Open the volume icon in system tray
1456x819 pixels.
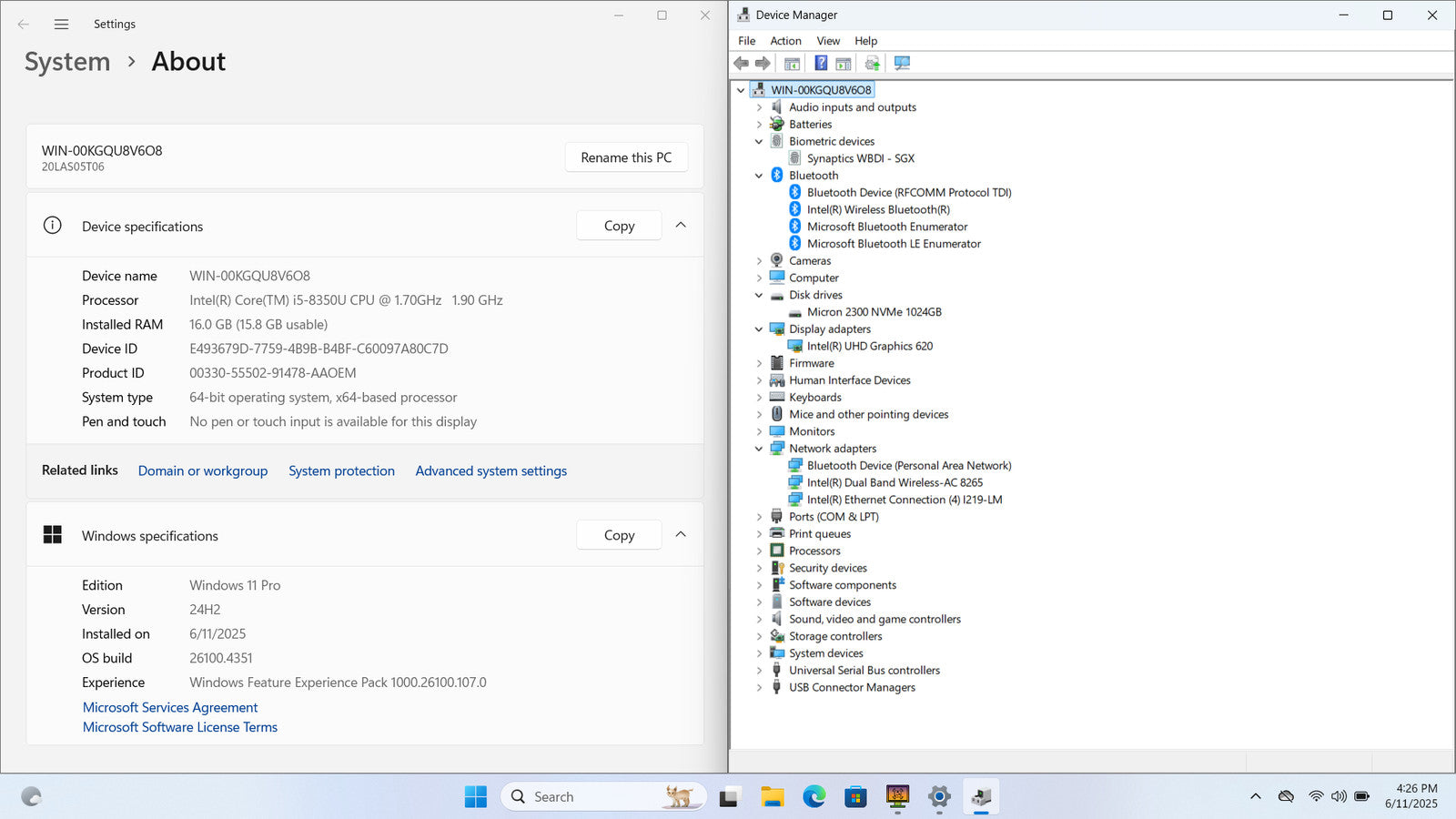(1339, 796)
